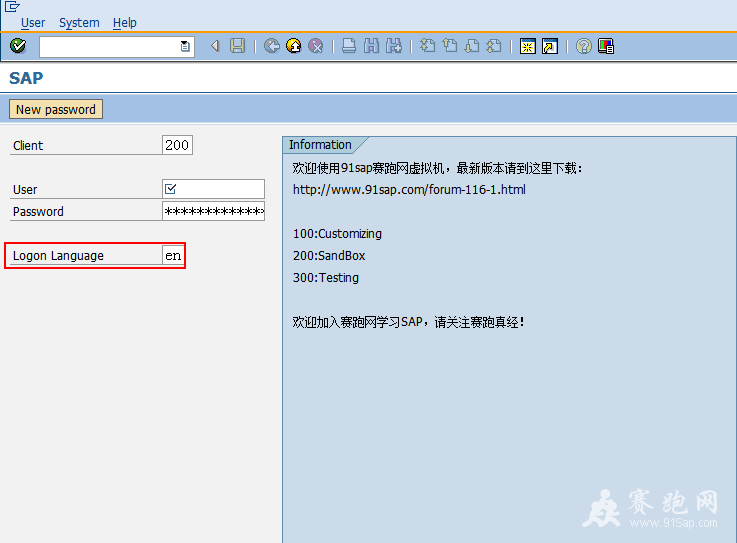Image resolution: width=737 pixels, height=543 pixels.
Task: Click the 91sap forum URL text
Action: pos(409,189)
